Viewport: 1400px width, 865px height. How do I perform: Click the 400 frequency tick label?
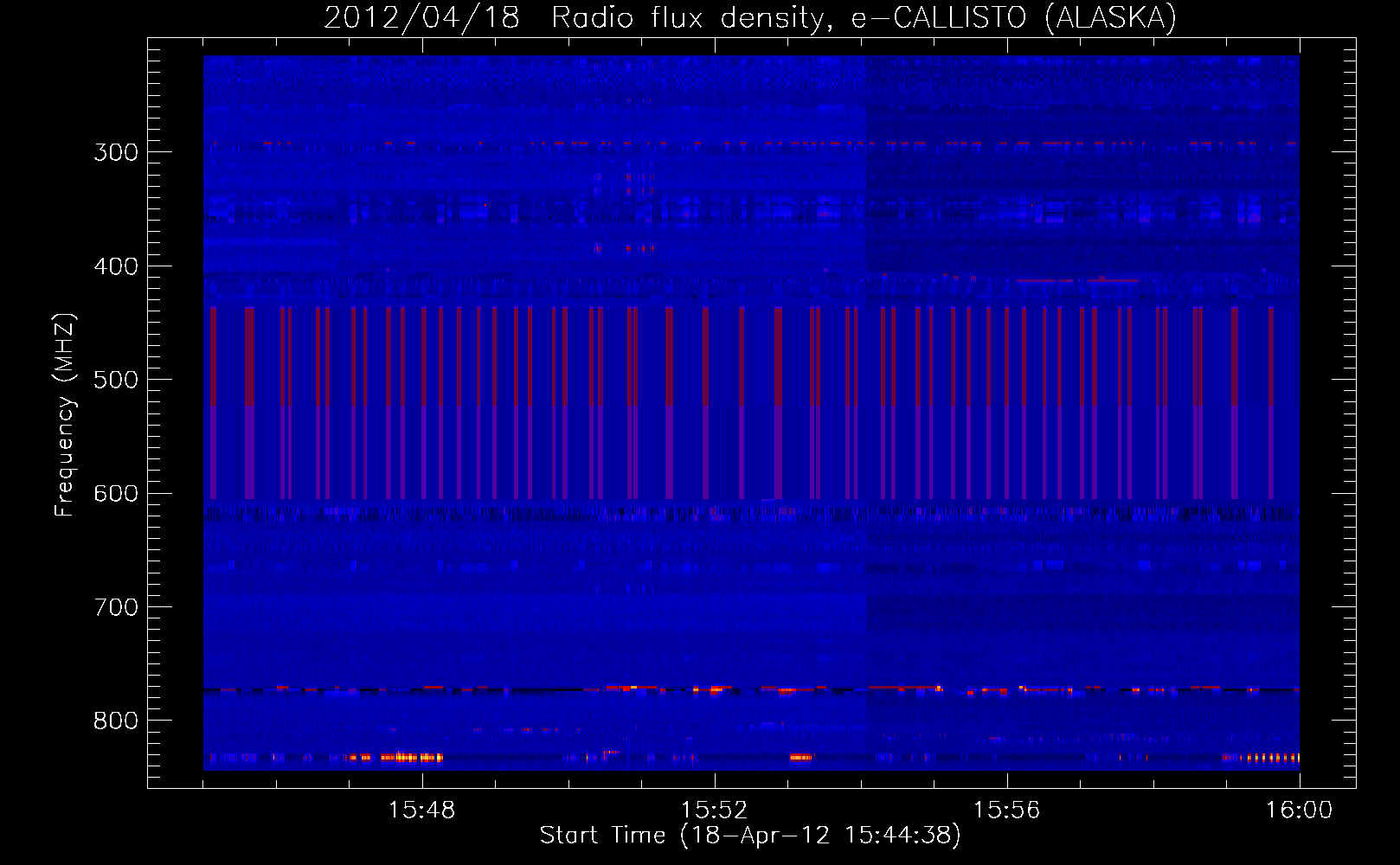click(116, 266)
